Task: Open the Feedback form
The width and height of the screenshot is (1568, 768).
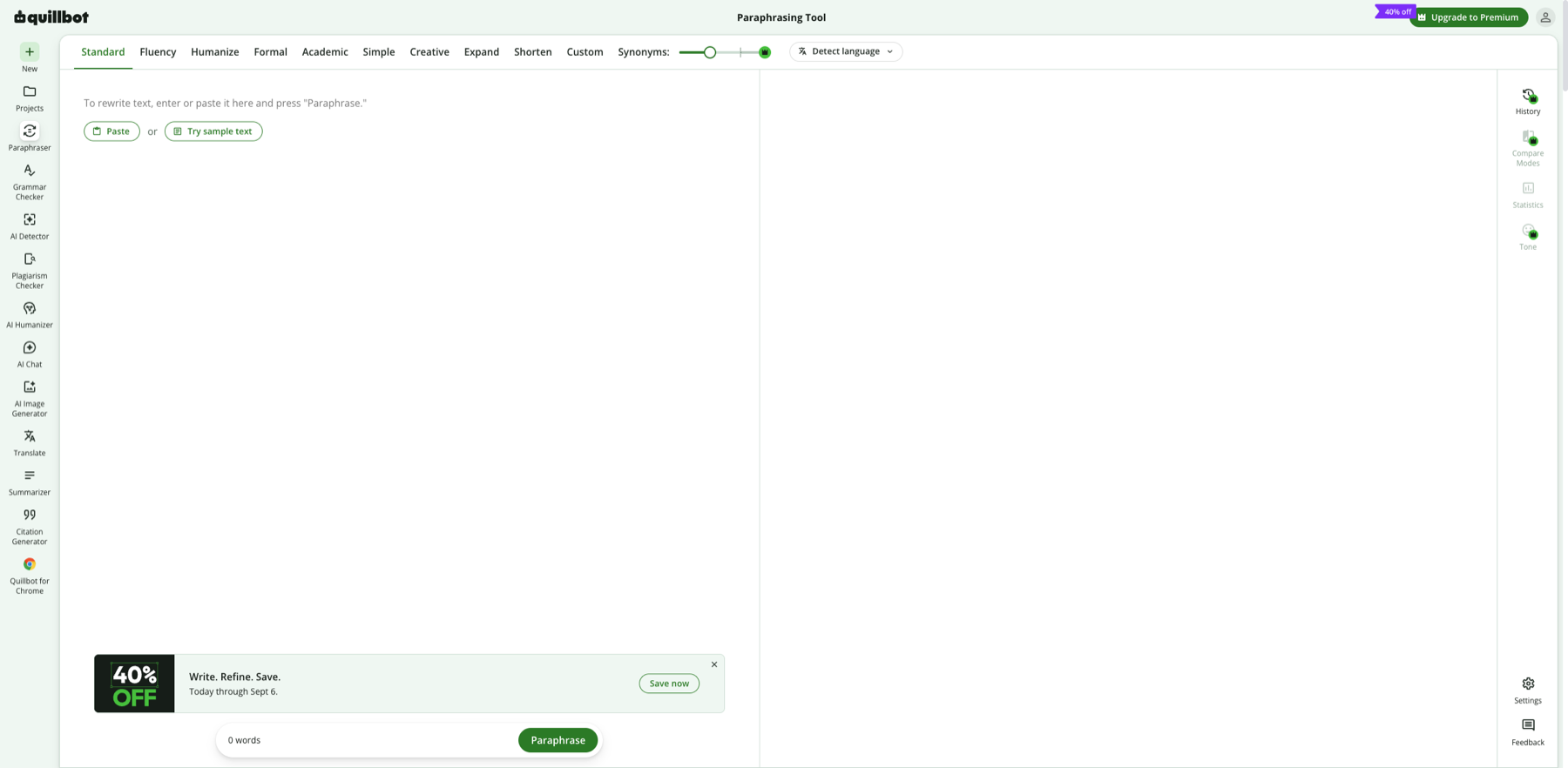Action: coord(1528,732)
